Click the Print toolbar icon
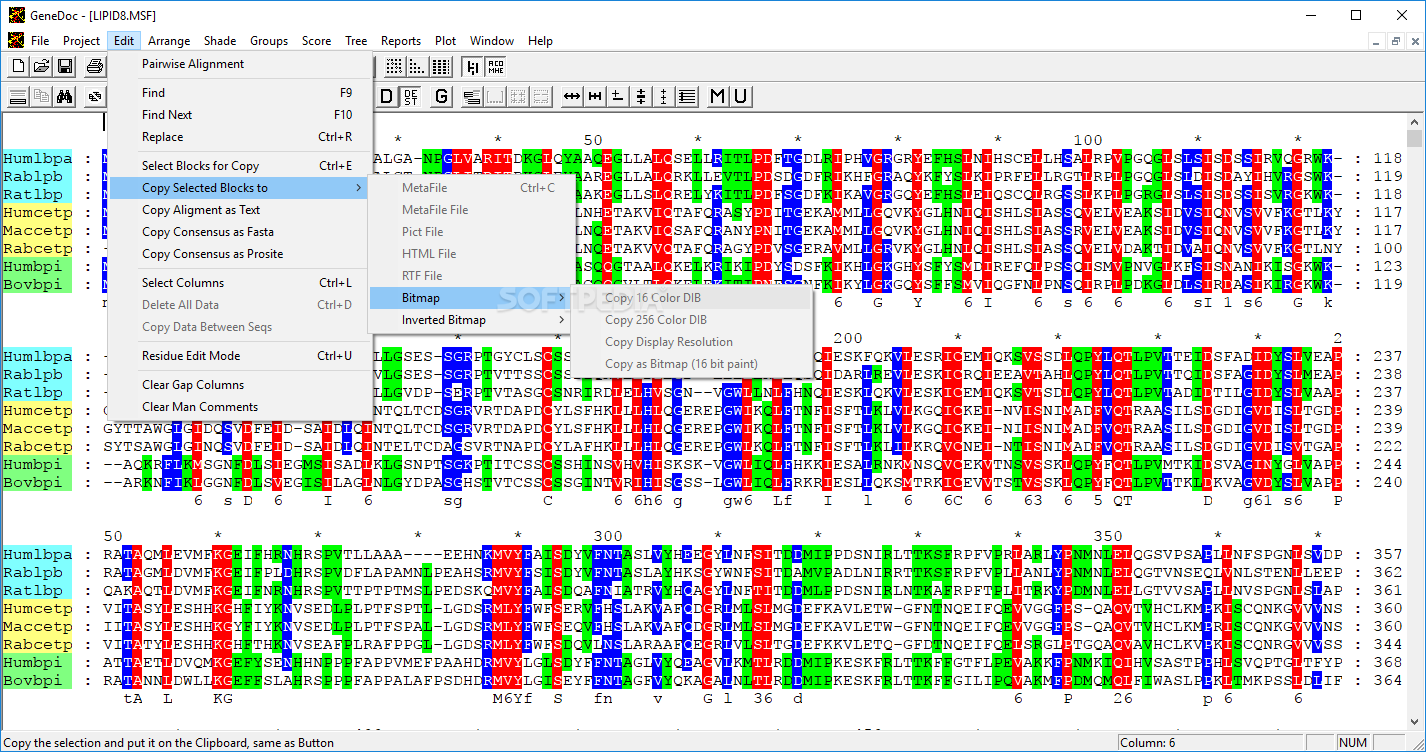The image size is (1426, 752). (x=95, y=67)
